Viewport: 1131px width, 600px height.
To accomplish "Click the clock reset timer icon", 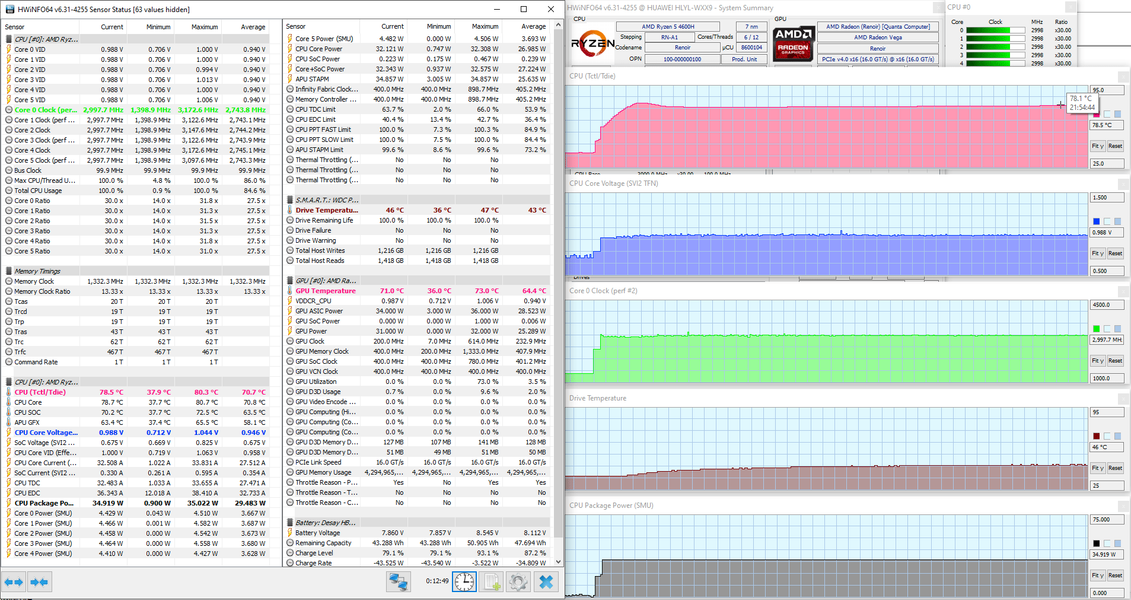I will [464, 581].
